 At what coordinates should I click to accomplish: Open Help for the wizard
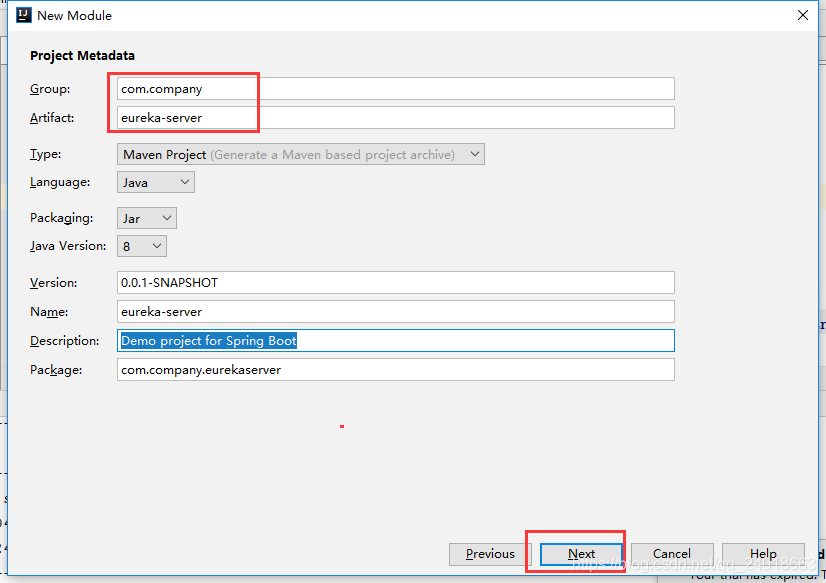(763, 554)
